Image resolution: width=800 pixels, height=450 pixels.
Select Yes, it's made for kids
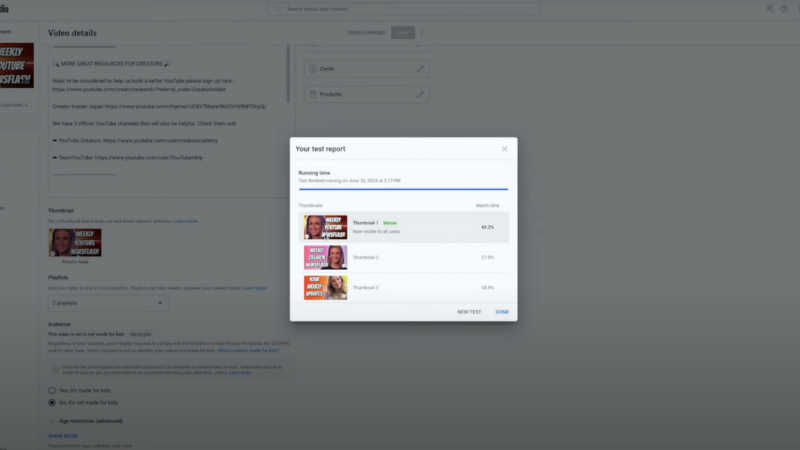52,390
